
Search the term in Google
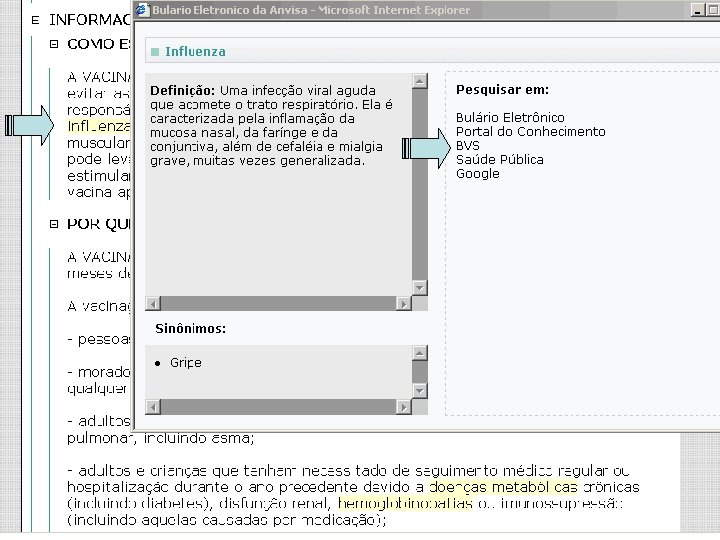(478, 174)
